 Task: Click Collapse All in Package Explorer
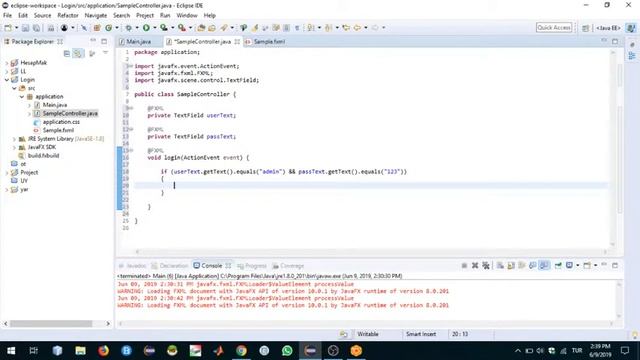pyautogui.click(x=67, y=53)
